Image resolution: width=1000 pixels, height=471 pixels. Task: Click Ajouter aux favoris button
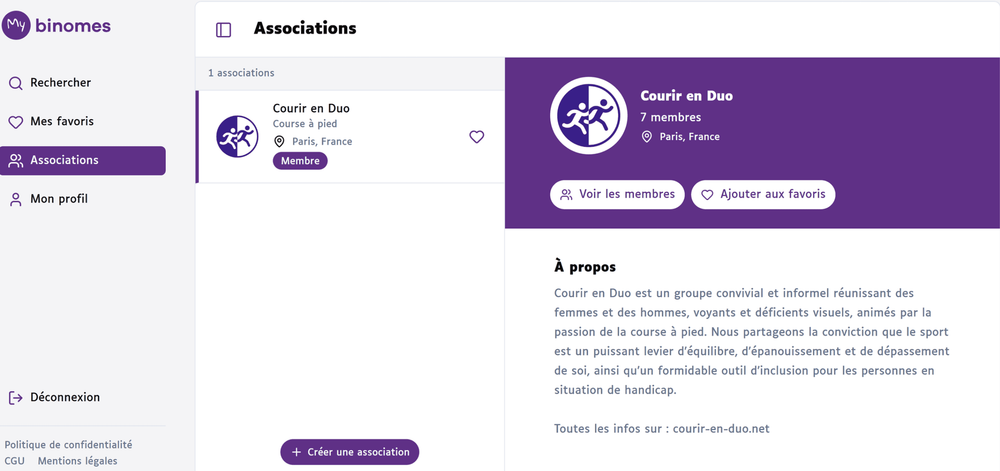tap(762, 194)
